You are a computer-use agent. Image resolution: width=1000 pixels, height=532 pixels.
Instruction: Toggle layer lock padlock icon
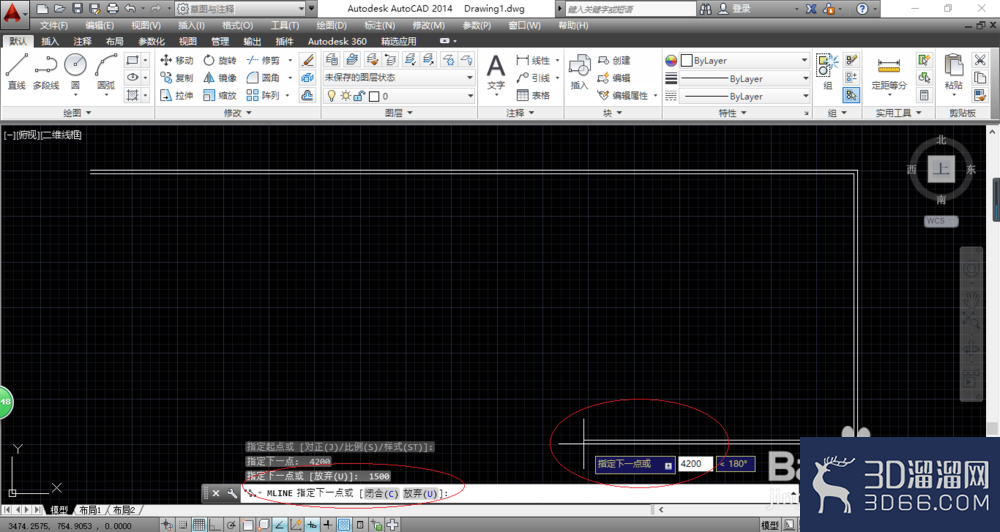pos(359,96)
